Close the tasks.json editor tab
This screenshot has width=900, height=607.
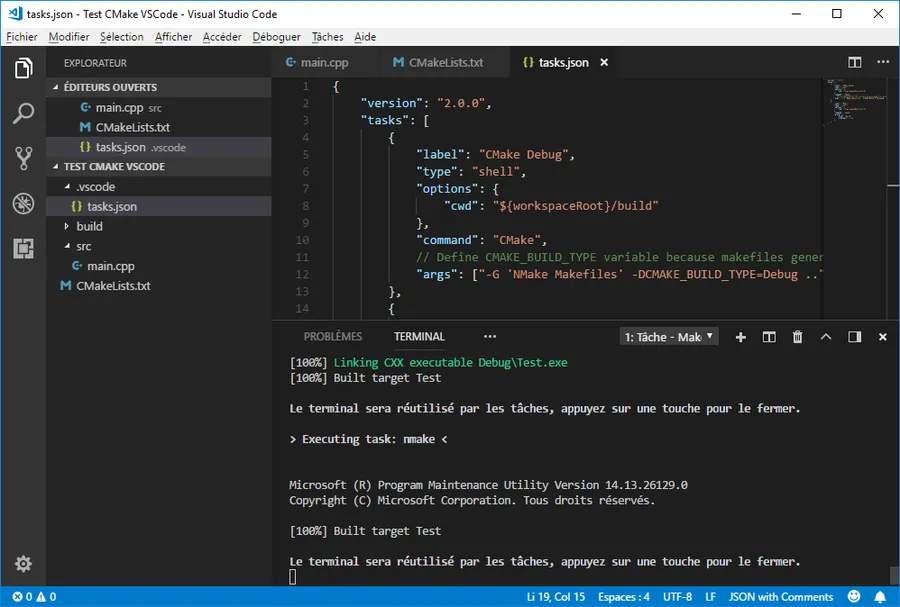(604, 62)
